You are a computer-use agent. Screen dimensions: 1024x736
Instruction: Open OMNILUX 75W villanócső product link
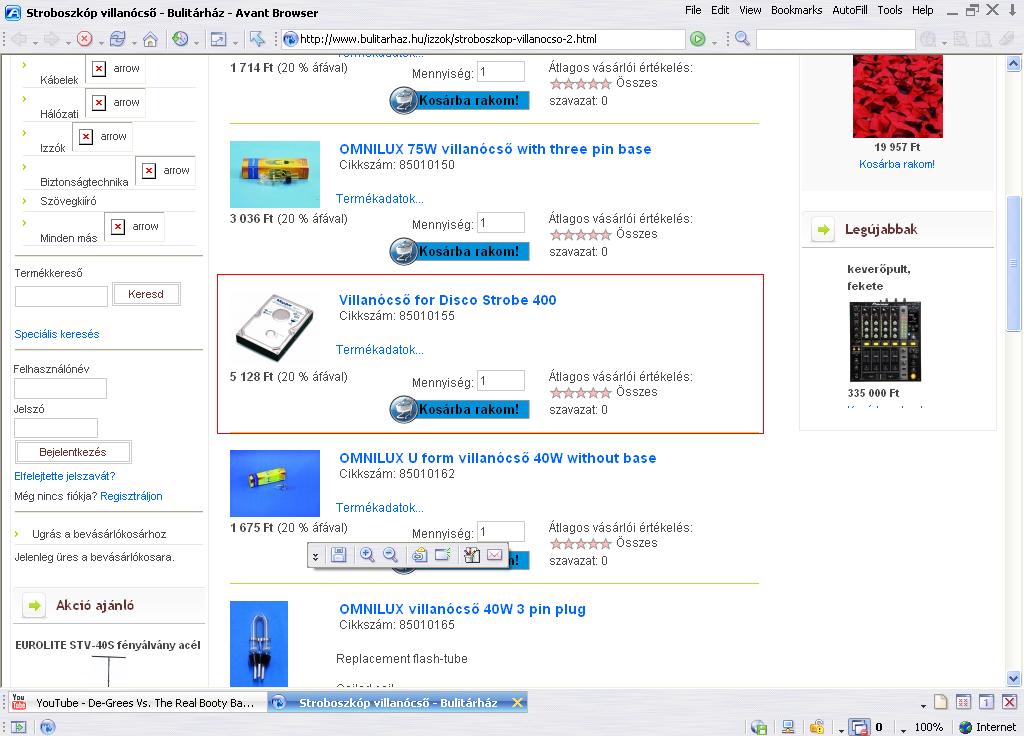coord(495,149)
